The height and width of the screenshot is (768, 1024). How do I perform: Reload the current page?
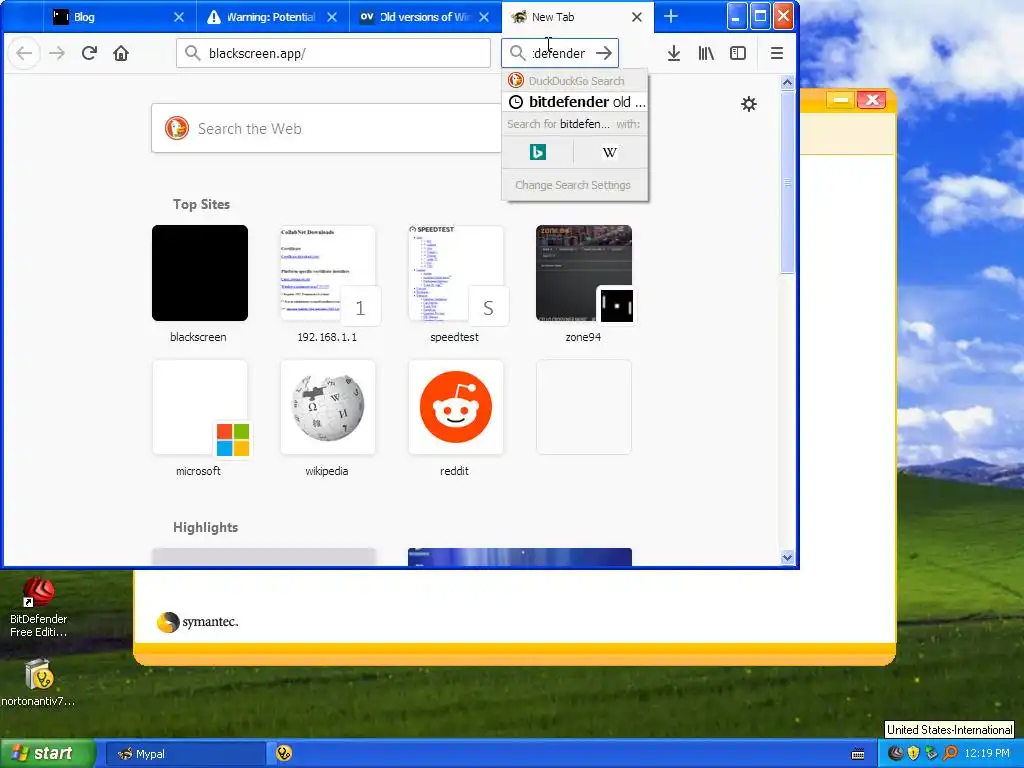tap(89, 54)
